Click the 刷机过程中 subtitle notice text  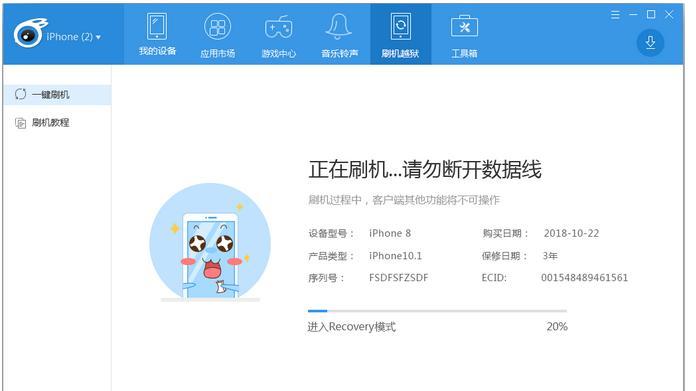(404, 200)
